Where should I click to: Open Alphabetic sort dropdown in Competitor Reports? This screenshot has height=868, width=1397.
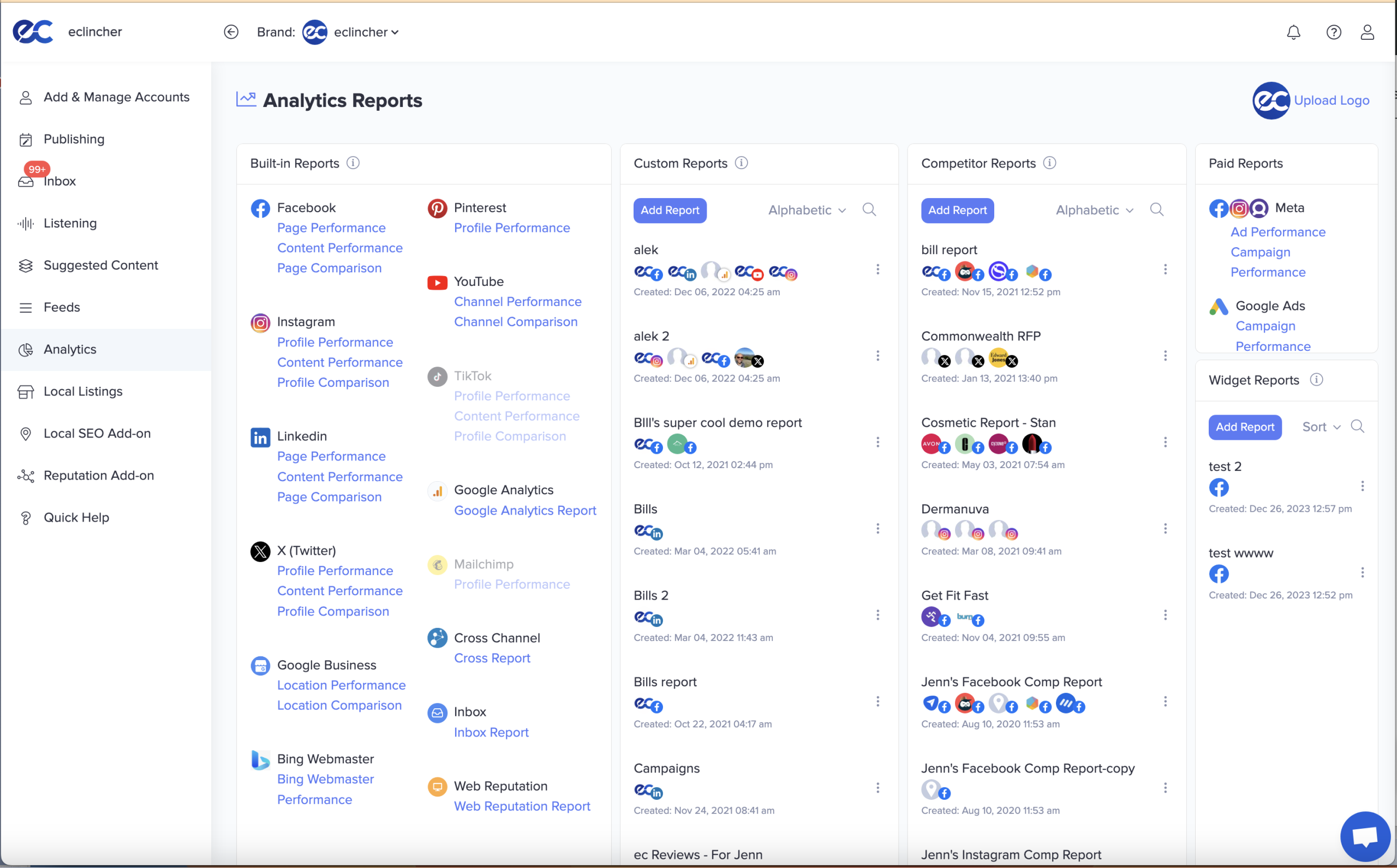(x=1094, y=210)
